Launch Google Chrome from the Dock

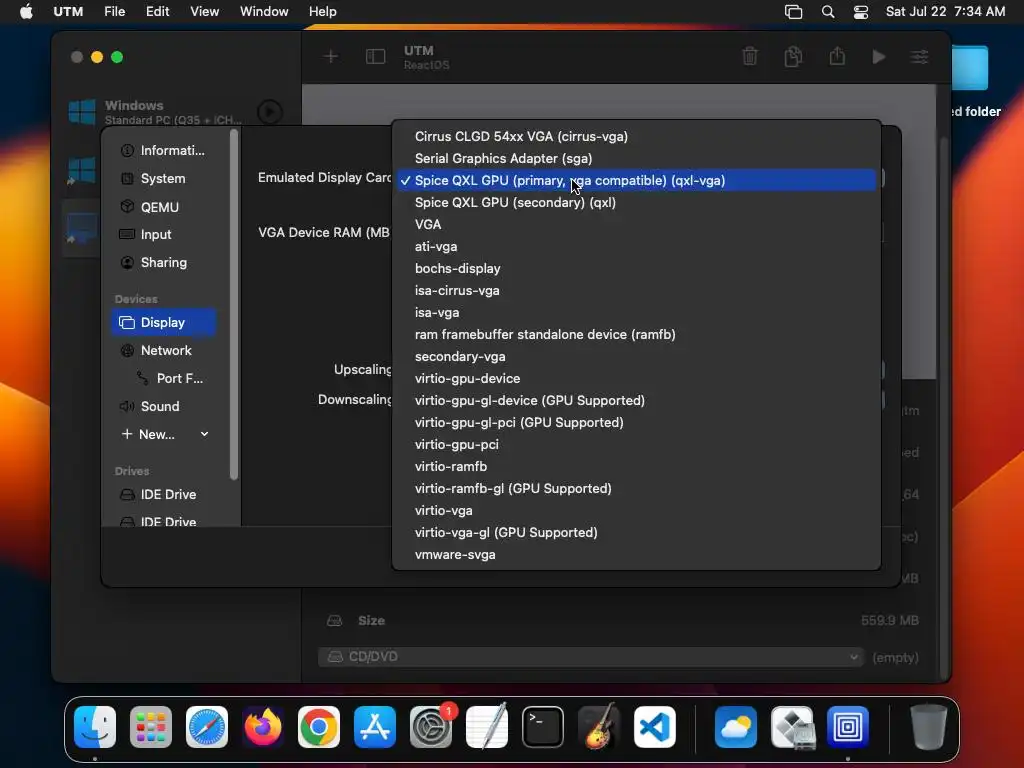click(x=319, y=727)
